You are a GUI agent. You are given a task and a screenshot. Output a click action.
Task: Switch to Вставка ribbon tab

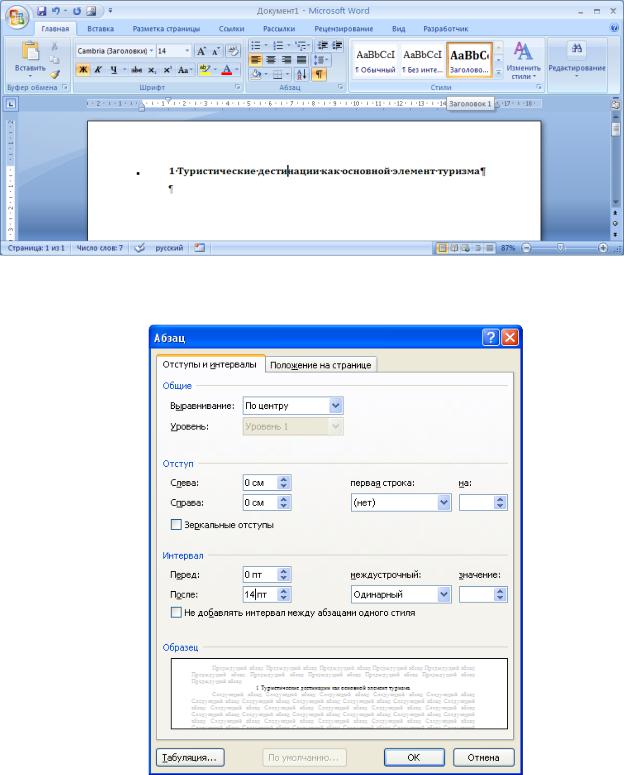(x=100, y=29)
